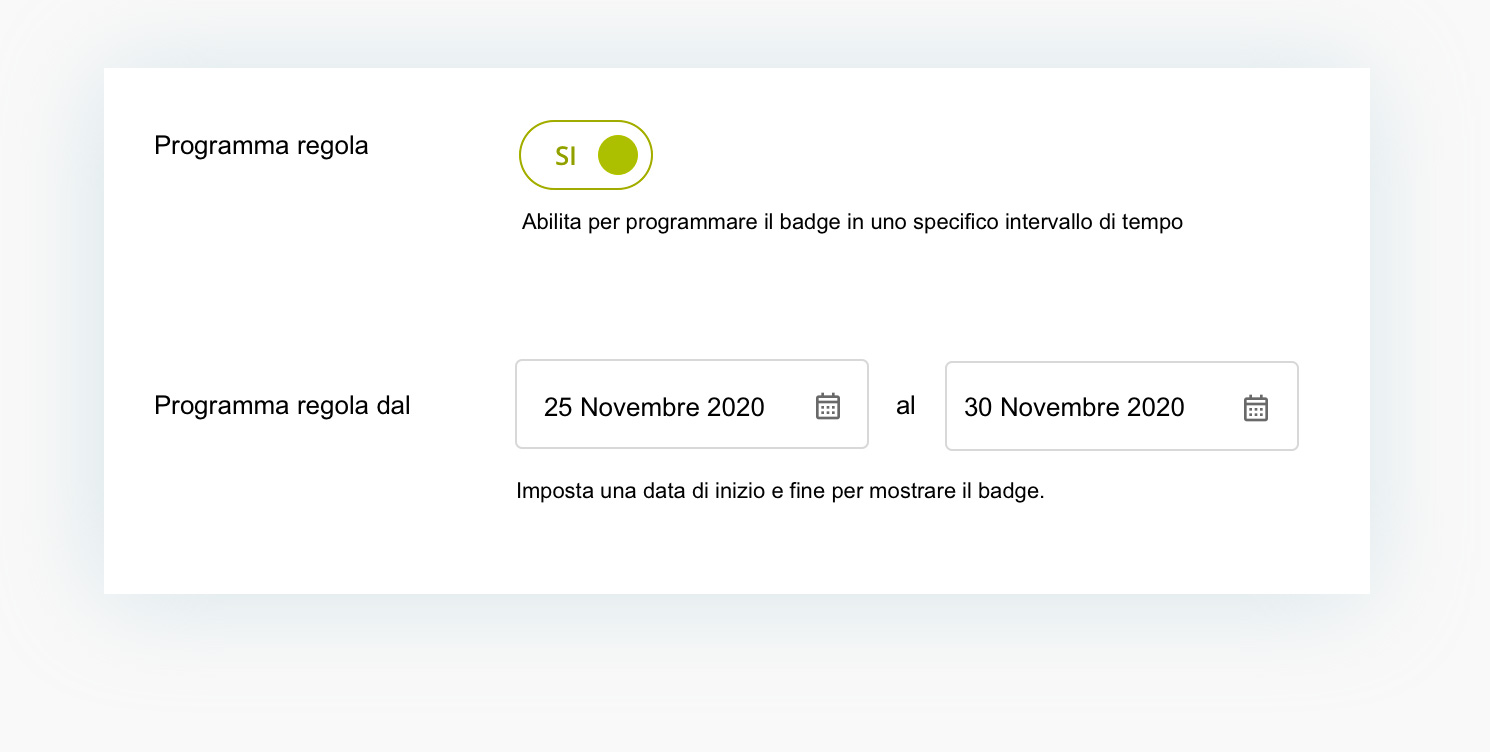Open the calendar icon for the end date
This screenshot has height=752, width=1490.
[x=1256, y=408]
